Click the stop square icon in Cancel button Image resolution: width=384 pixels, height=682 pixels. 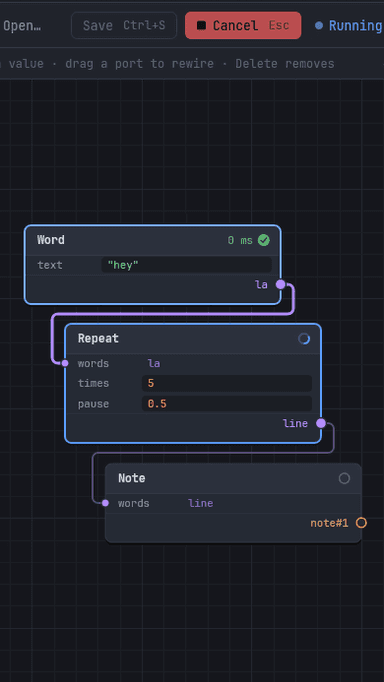click(x=201, y=25)
